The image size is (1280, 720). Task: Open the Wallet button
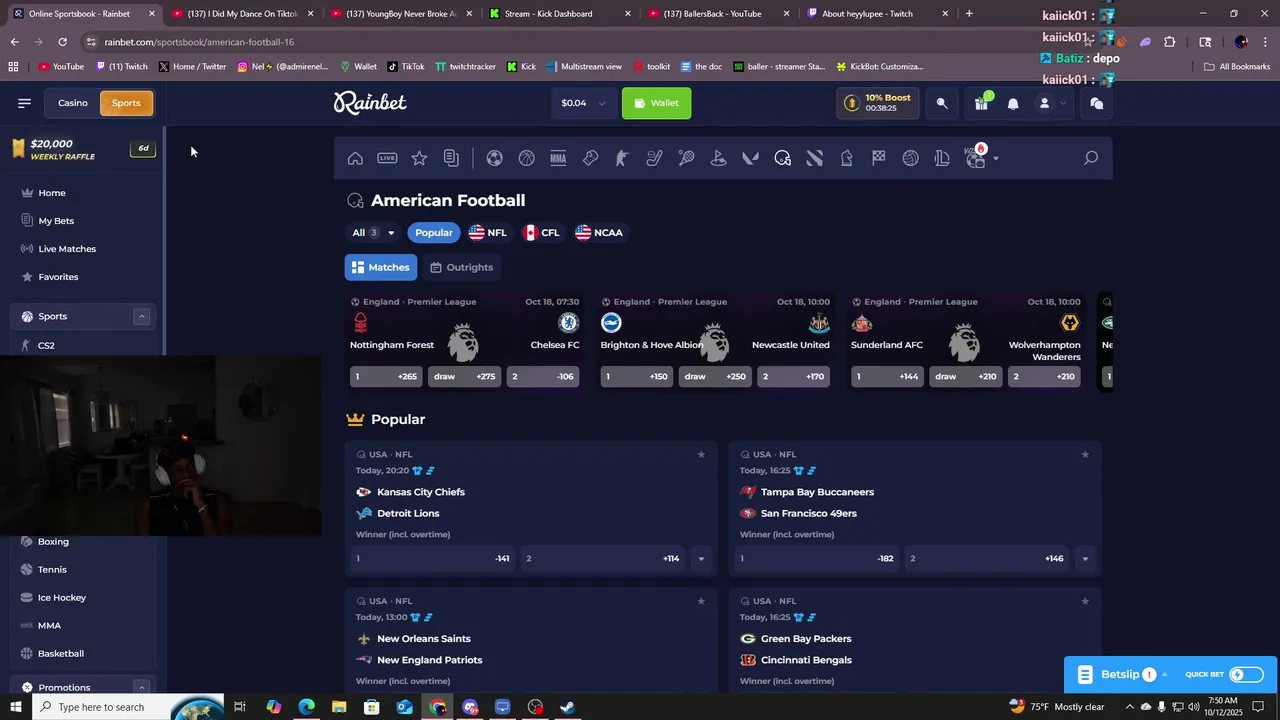click(656, 103)
